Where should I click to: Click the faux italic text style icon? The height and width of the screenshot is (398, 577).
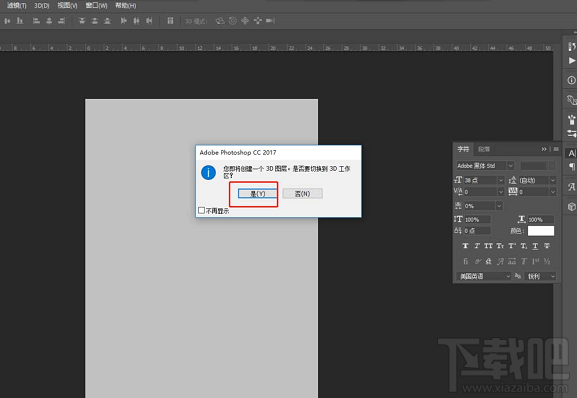tap(477, 246)
